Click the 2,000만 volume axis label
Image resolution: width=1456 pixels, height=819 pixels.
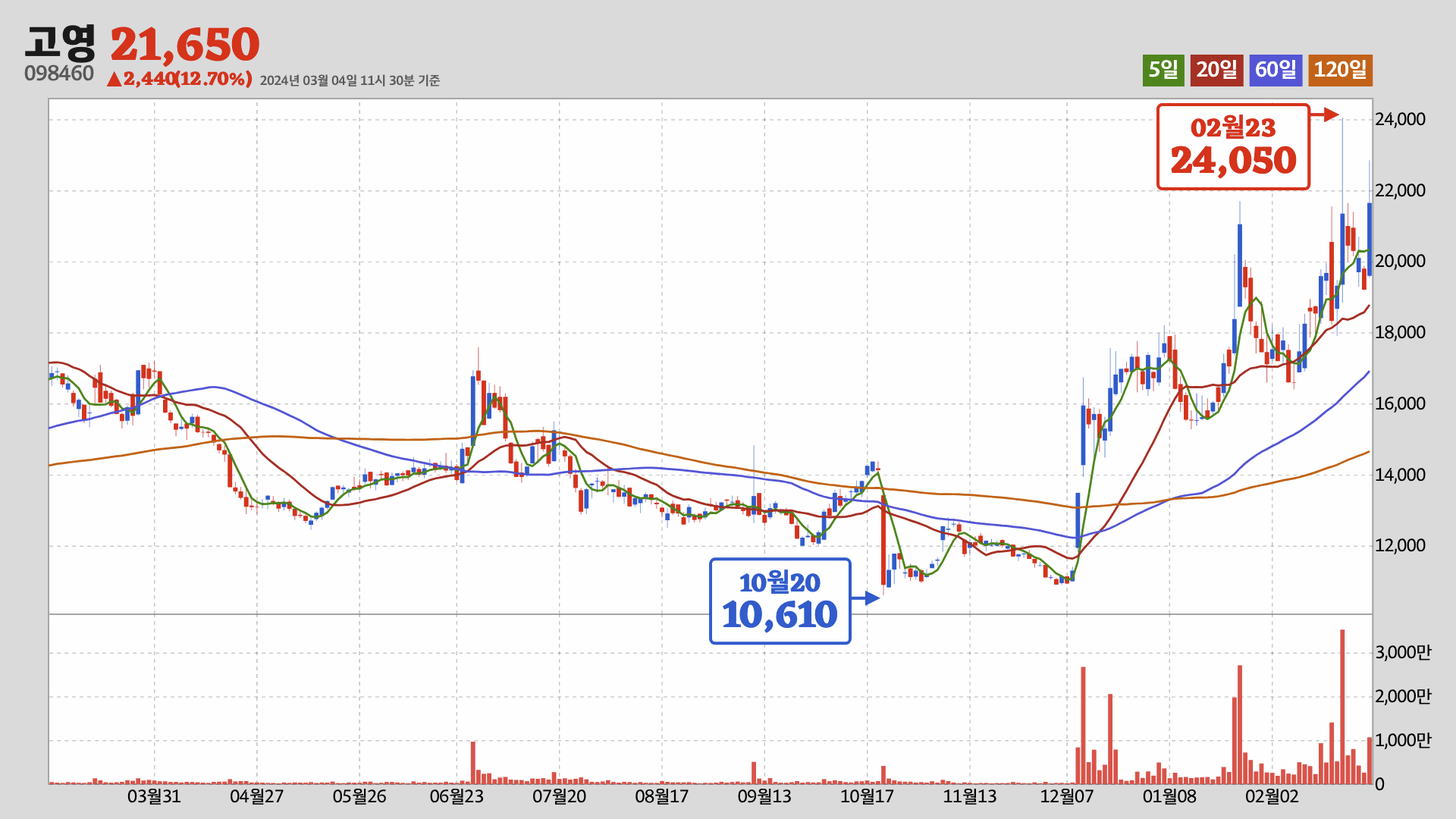point(1403,696)
